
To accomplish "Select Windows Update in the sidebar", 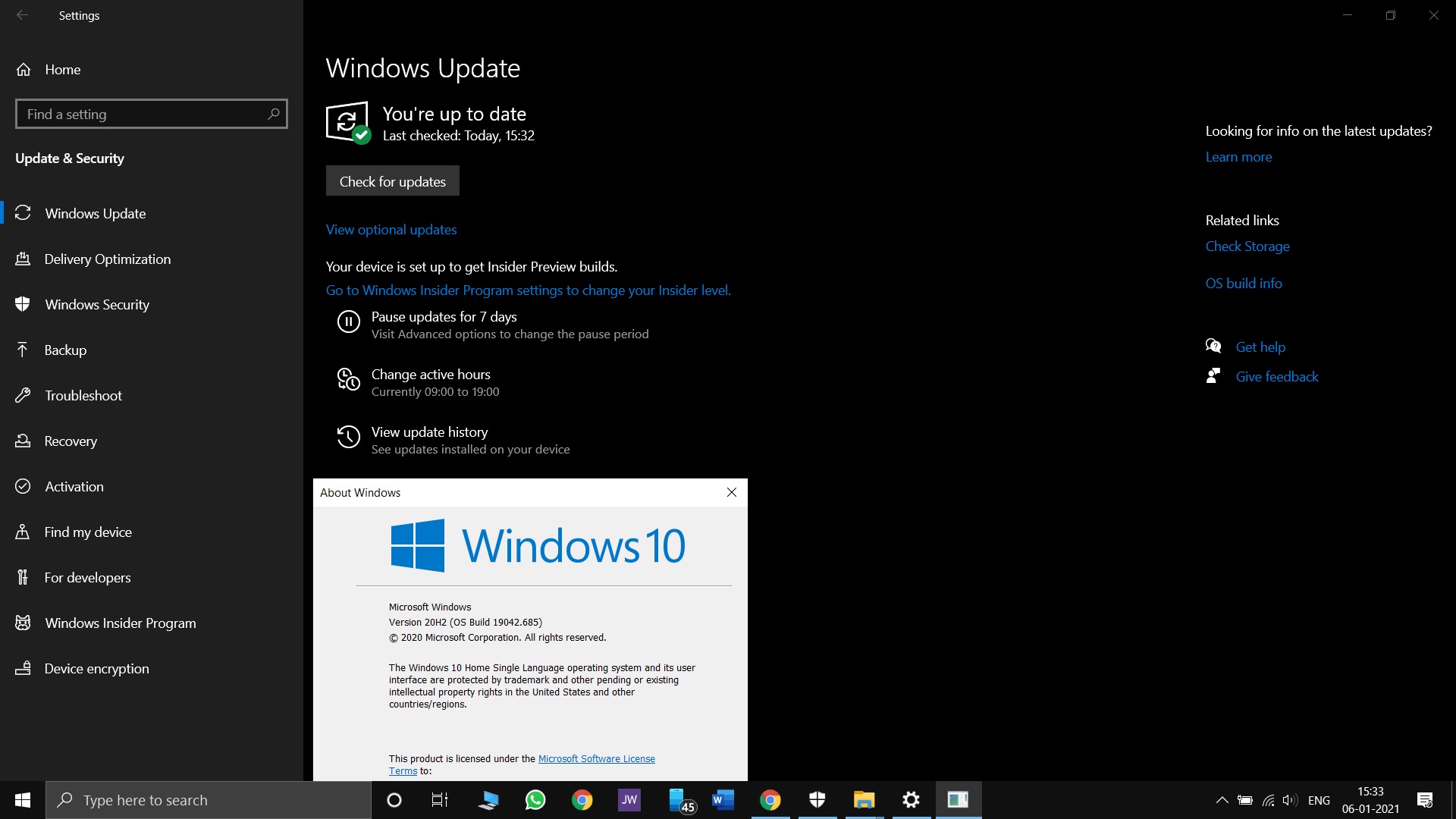I will coord(95,213).
